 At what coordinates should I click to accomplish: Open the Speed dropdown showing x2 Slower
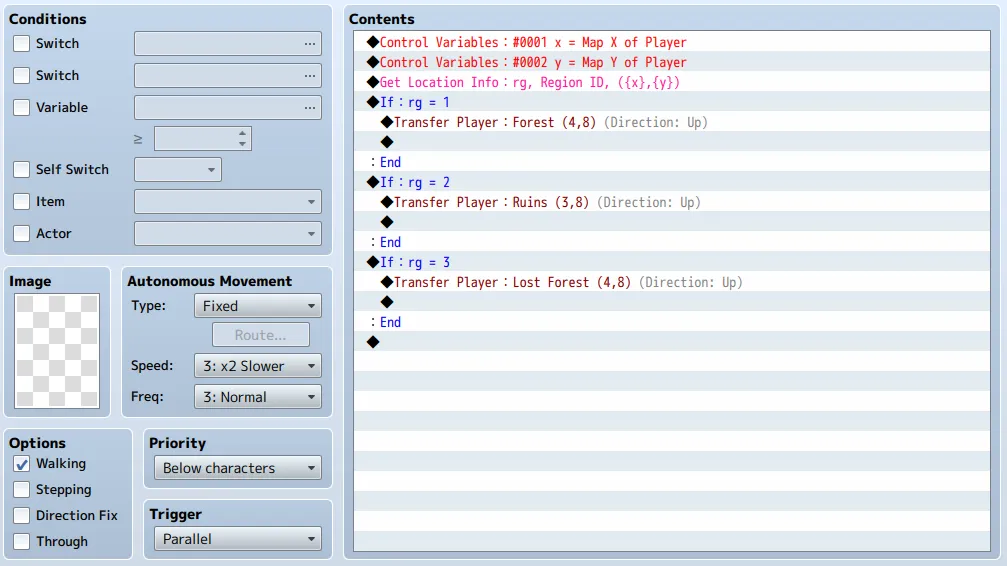click(258, 366)
